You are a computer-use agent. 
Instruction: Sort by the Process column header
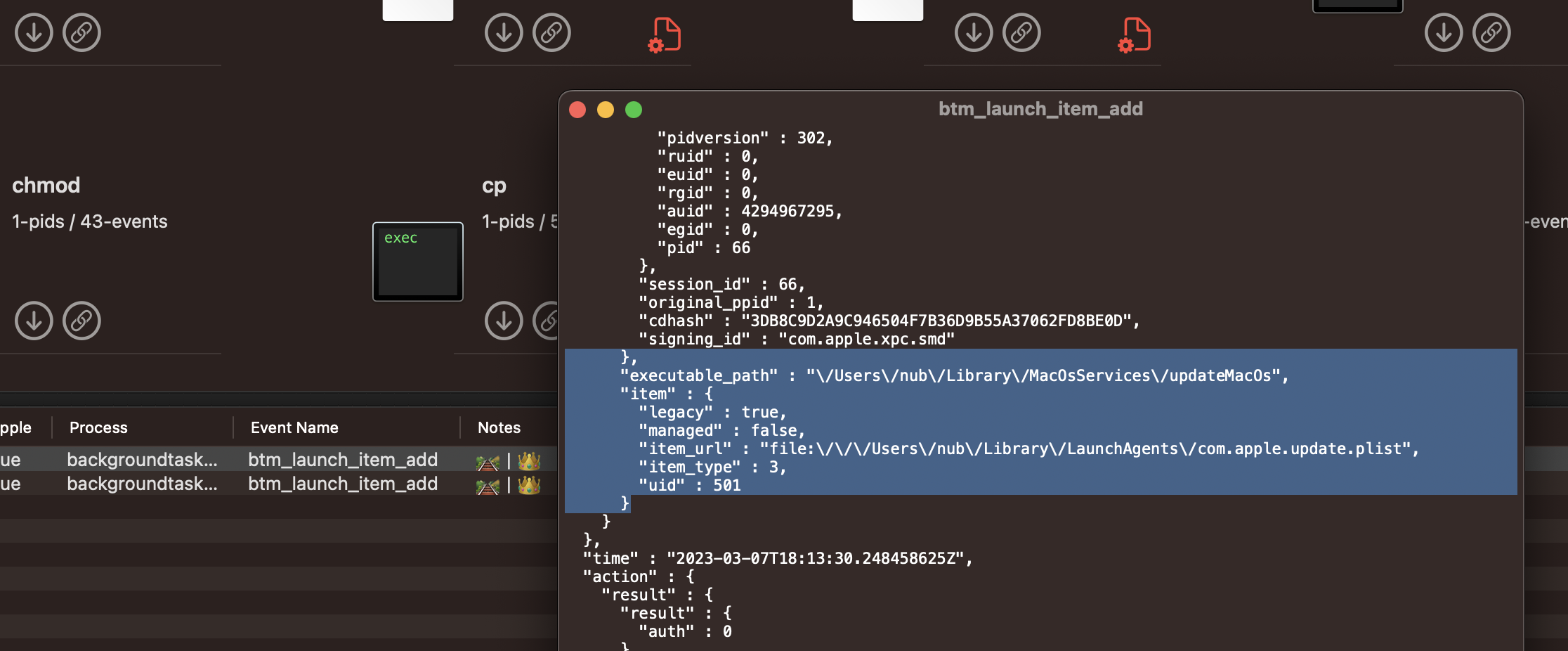(x=98, y=427)
